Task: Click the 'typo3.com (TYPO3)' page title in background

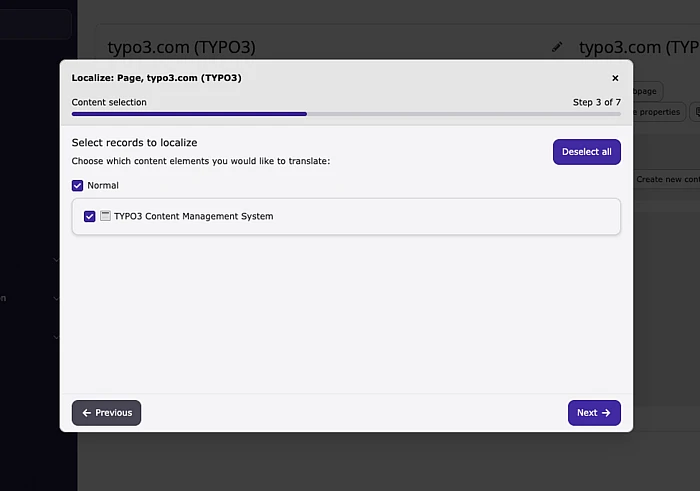Action: [181, 47]
